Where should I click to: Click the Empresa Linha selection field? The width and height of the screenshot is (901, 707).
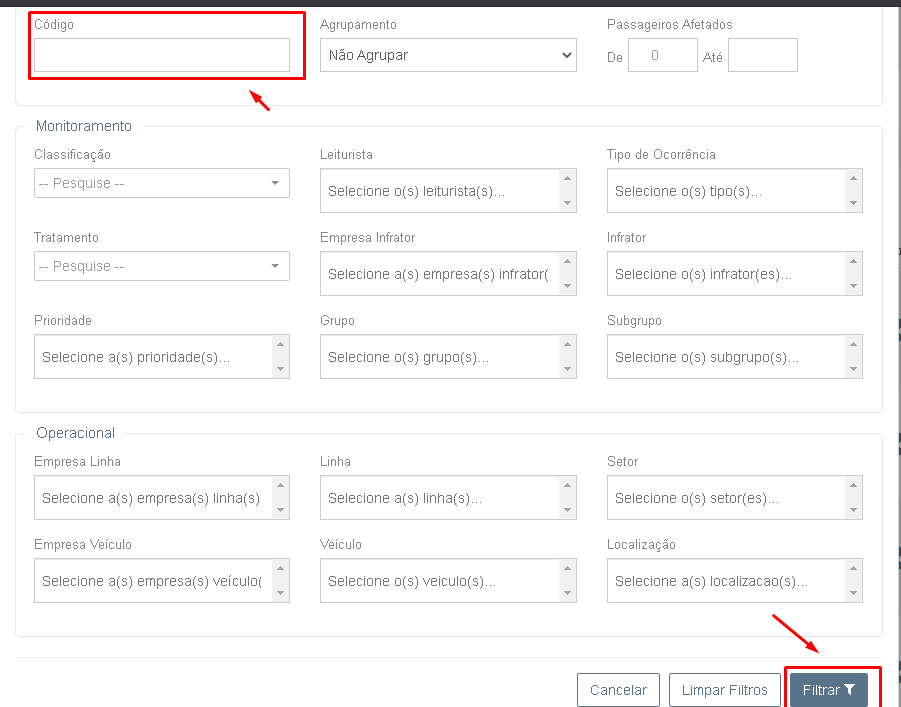tap(153, 498)
